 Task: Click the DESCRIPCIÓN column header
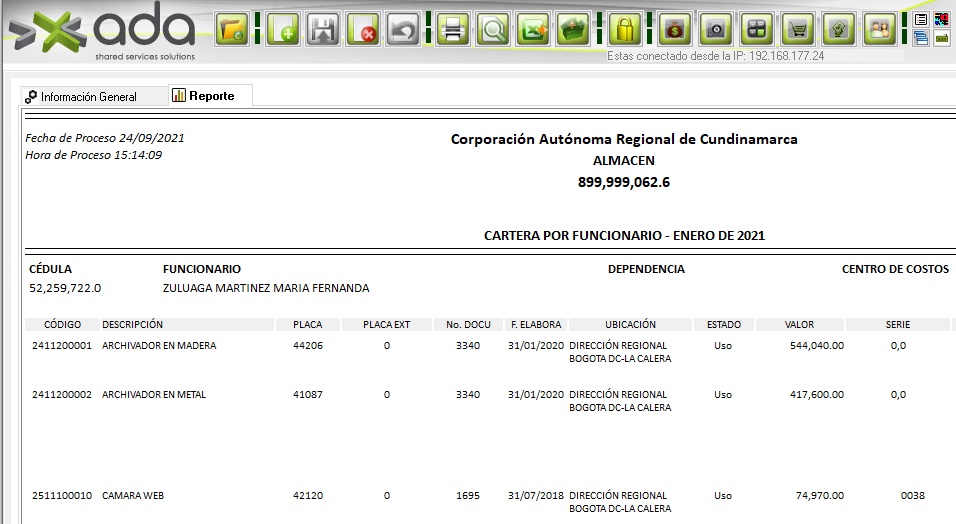tap(132, 325)
